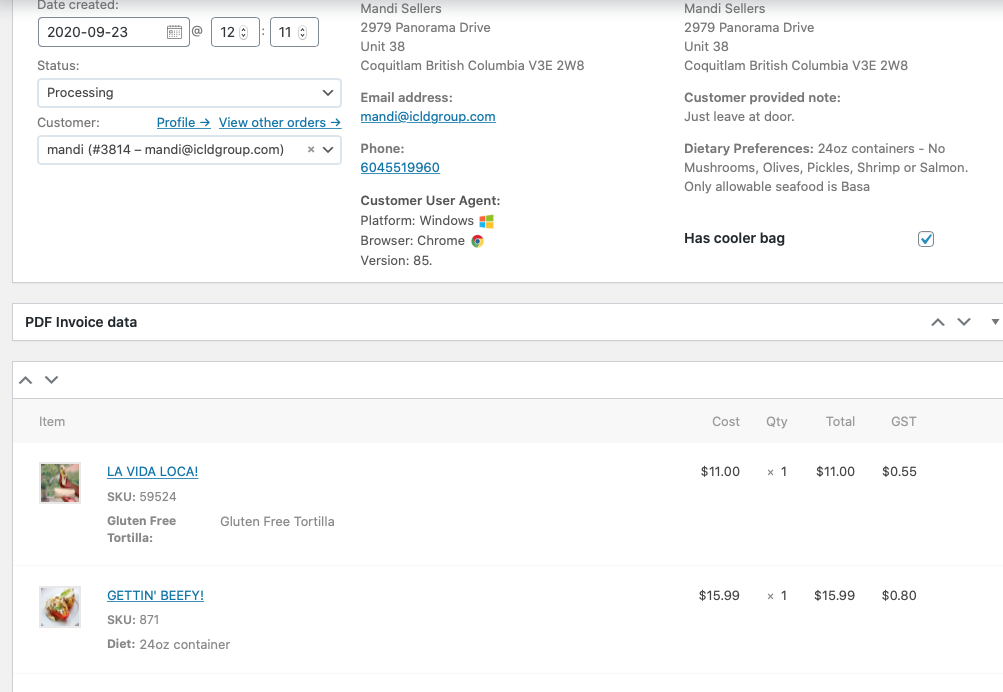Open customer Profile link
1003x692 pixels.
pos(183,122)
